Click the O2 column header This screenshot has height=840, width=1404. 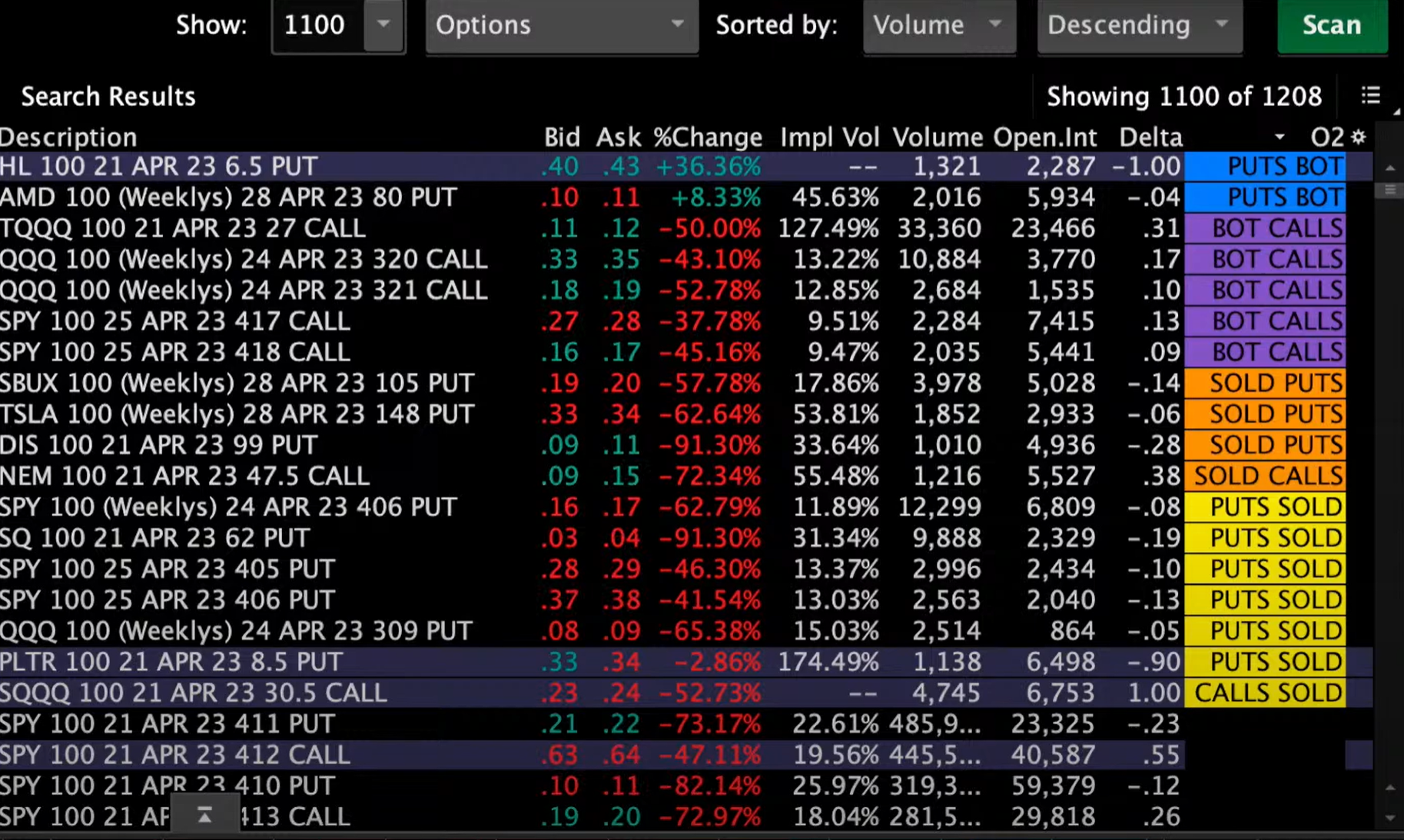click(1327, 137)
